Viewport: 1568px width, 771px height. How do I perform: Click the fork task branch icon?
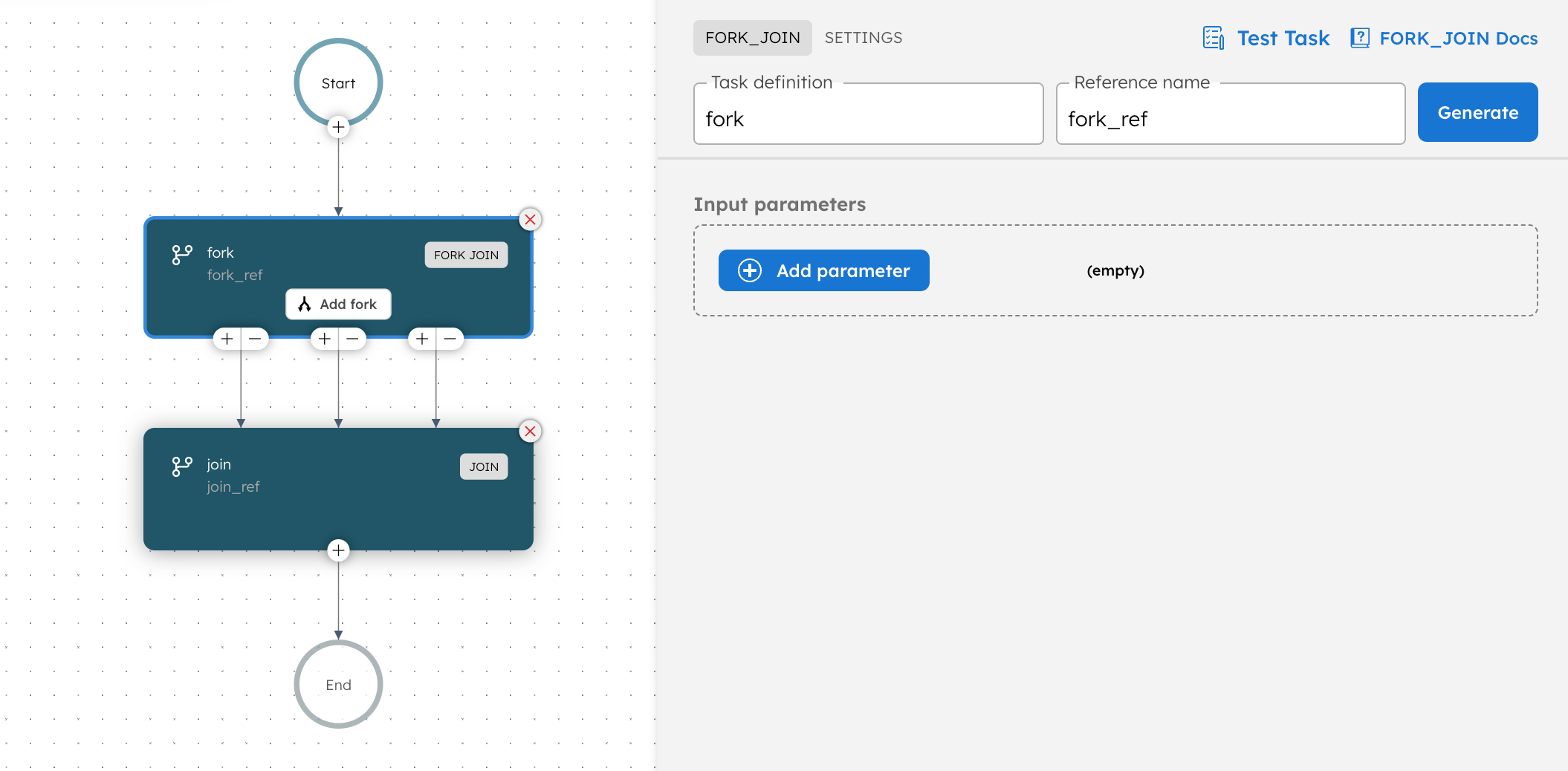(x=182, y=256)
